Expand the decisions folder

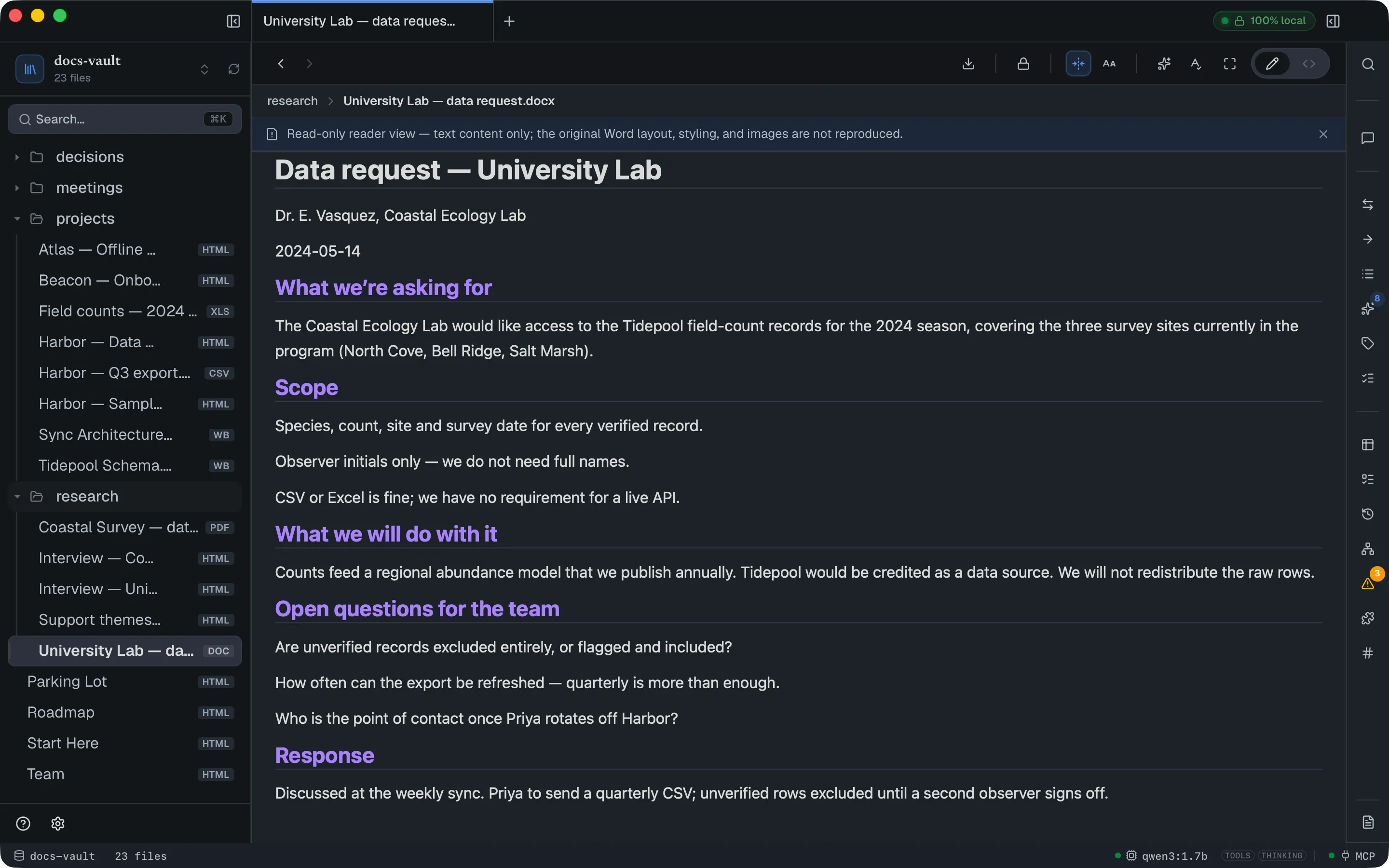[x=125, y=157]
